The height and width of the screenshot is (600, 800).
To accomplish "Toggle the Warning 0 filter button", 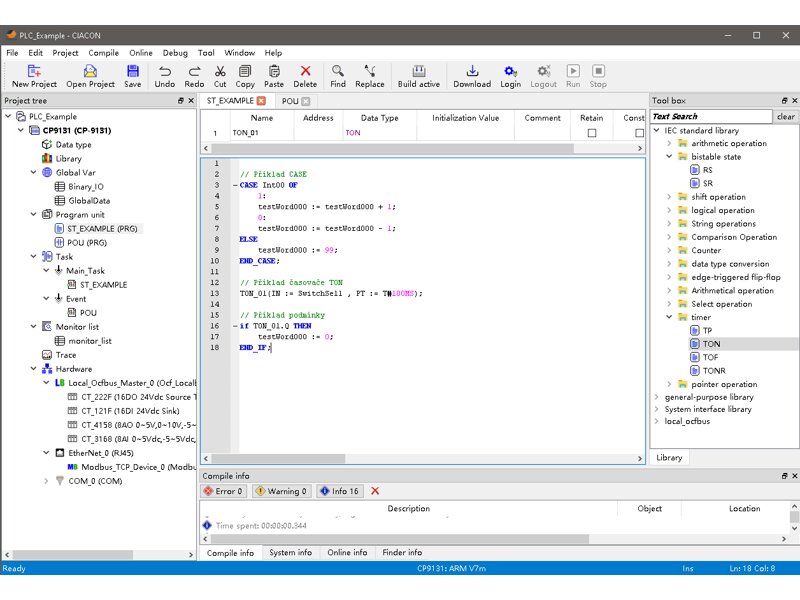I will [x=281, y=491].
